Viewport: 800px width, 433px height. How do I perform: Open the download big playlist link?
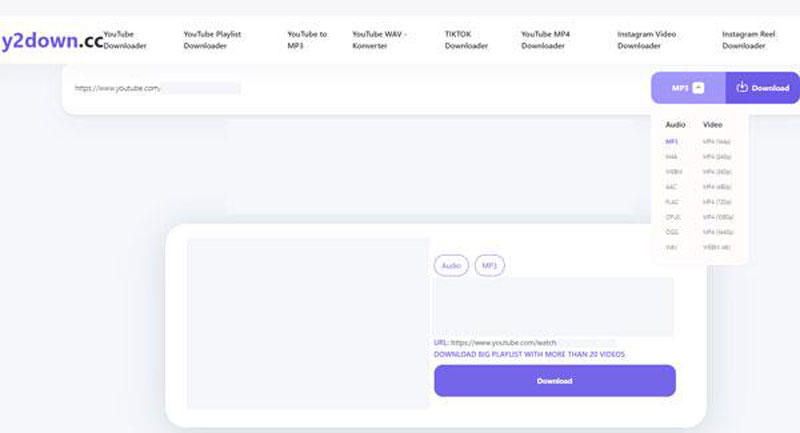[x=529, y=354]
